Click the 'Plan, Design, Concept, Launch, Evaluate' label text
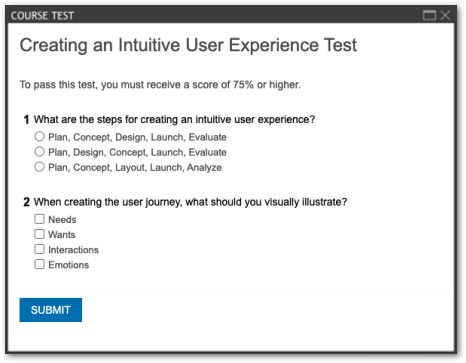Screen dimensions: 466x363 click(137, 152)
